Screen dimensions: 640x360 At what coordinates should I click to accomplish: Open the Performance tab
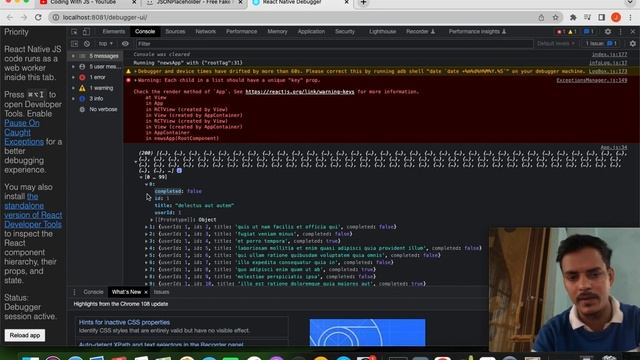click(x=242, y=31)
